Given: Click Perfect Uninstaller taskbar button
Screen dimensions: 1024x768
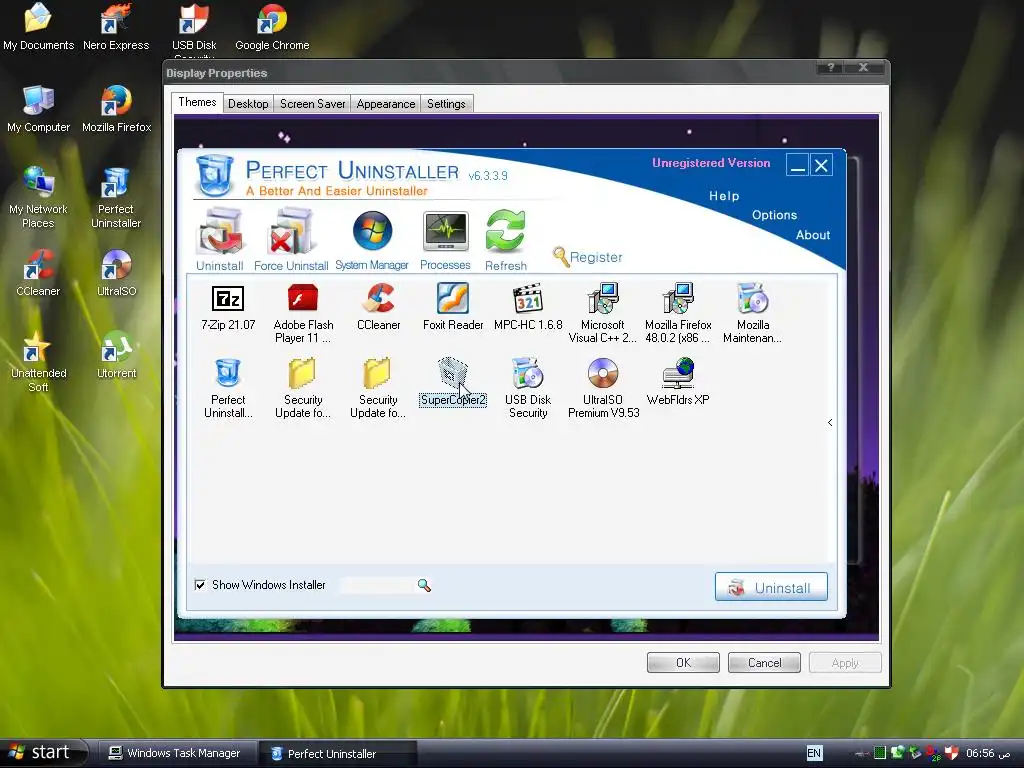Looking at the screenshot, I should click(338, 754).
